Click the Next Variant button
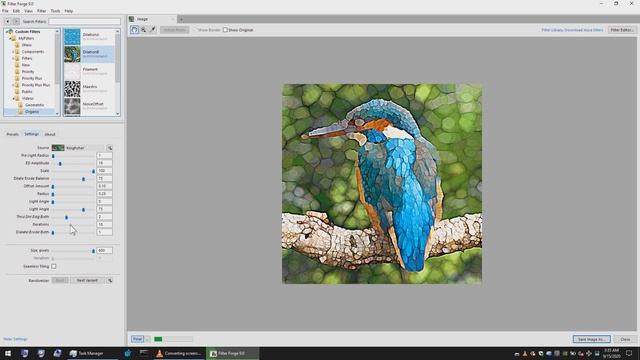 coord(87,280)
